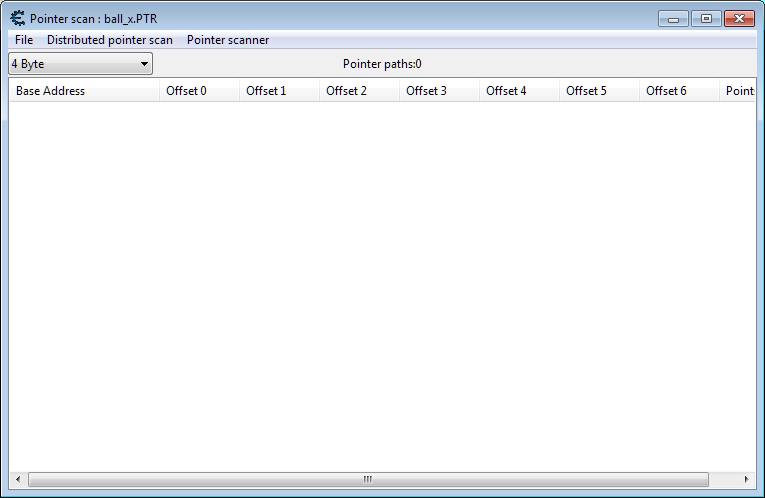This screenshot has width=765, height=498.
Task: Click the partially visible Points column header
Action: pyautogui.click(x=738, y=91)
